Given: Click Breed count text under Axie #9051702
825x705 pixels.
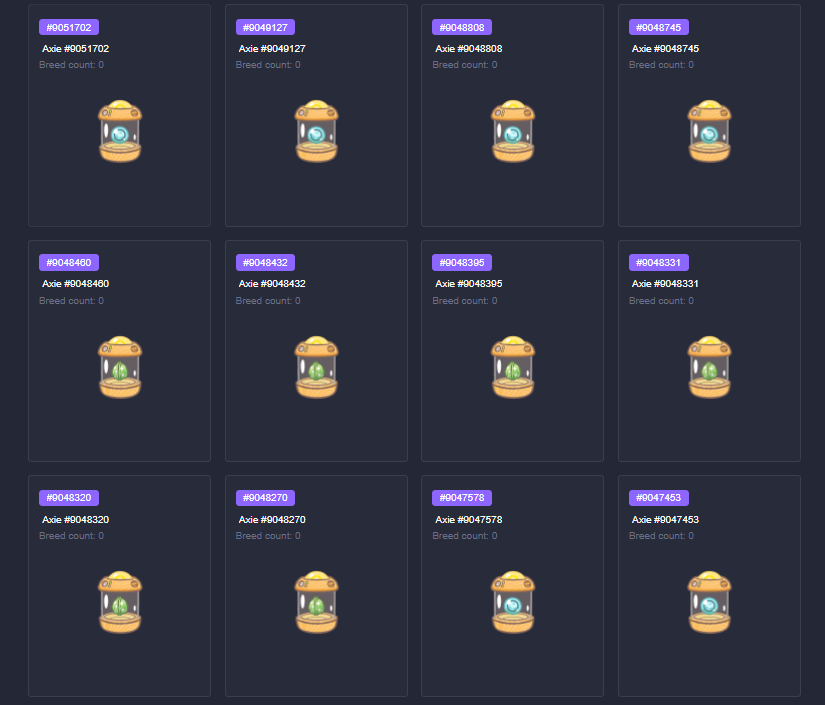Looking at the screenshot, I should pos(72,65).
